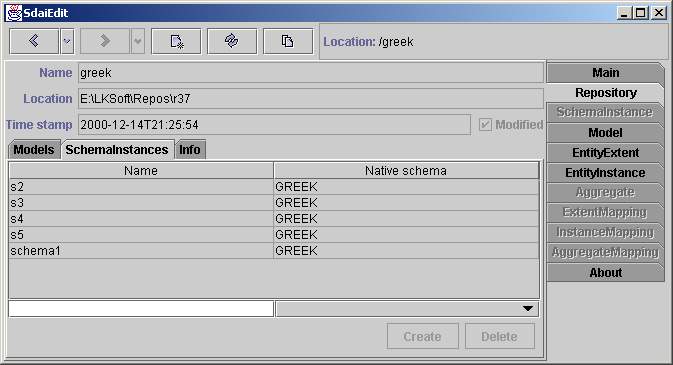Minimize the SdaiEdit window
Viewport: 673px width, 365px height.
coord(624,13)
